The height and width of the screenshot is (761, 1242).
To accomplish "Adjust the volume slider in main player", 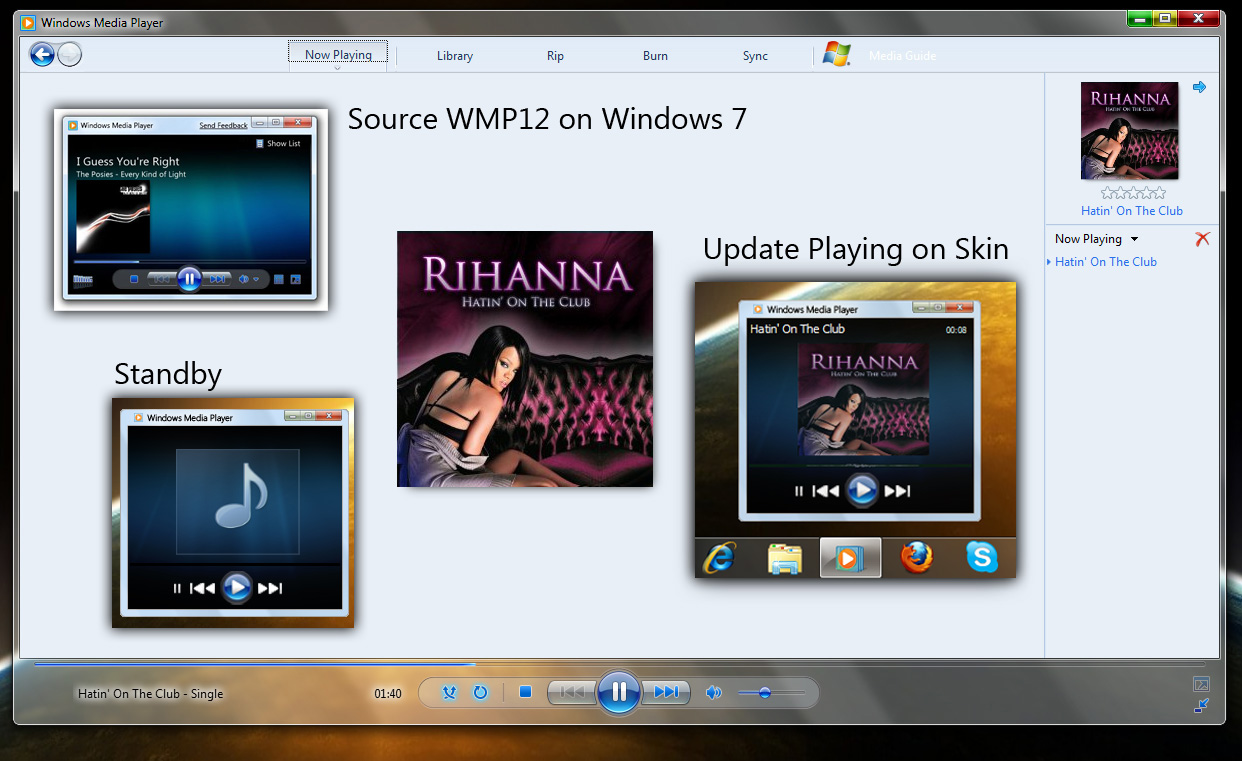I will pos(770,693).
